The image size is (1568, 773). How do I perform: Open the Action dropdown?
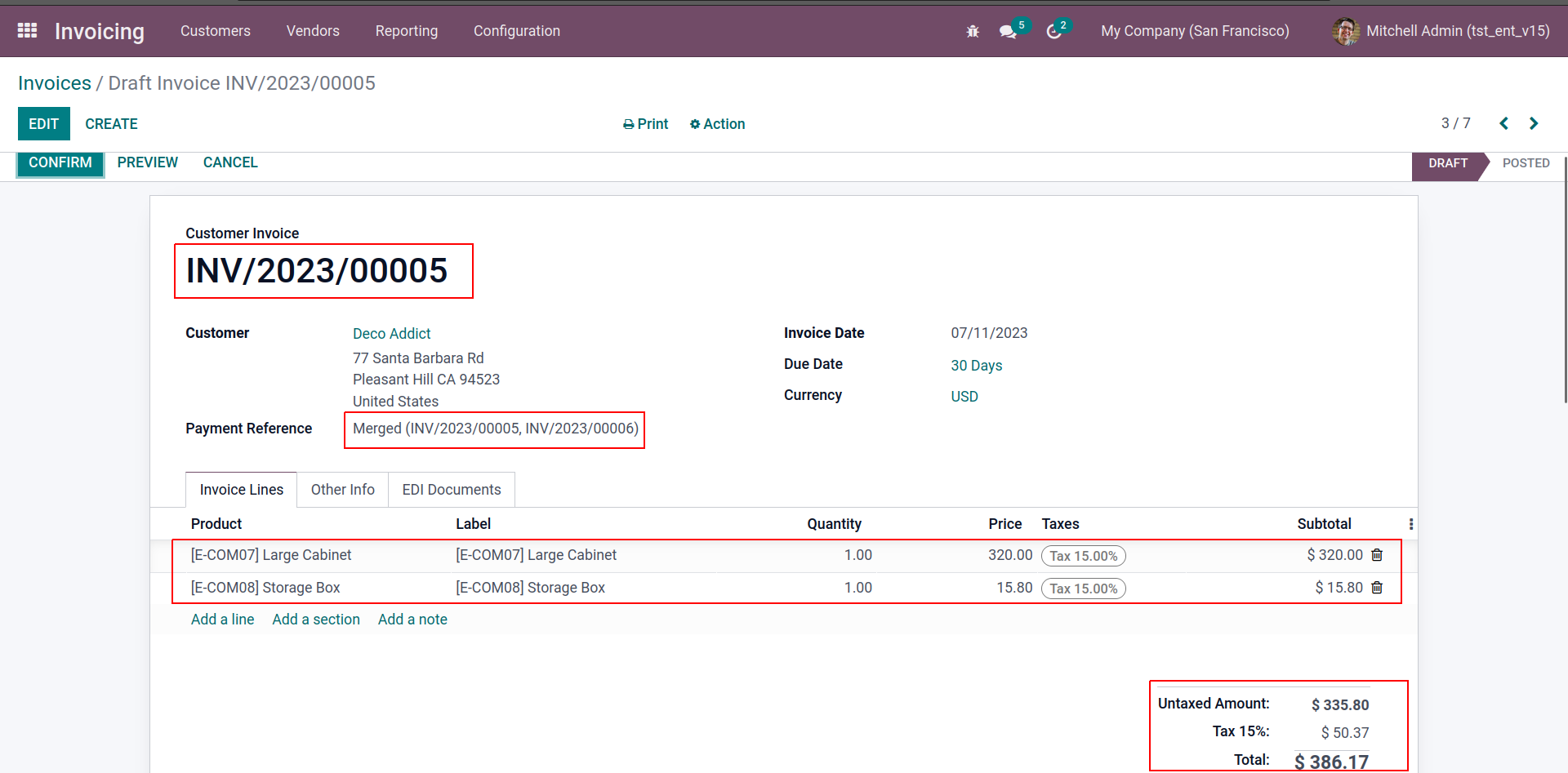pos(717,124)
